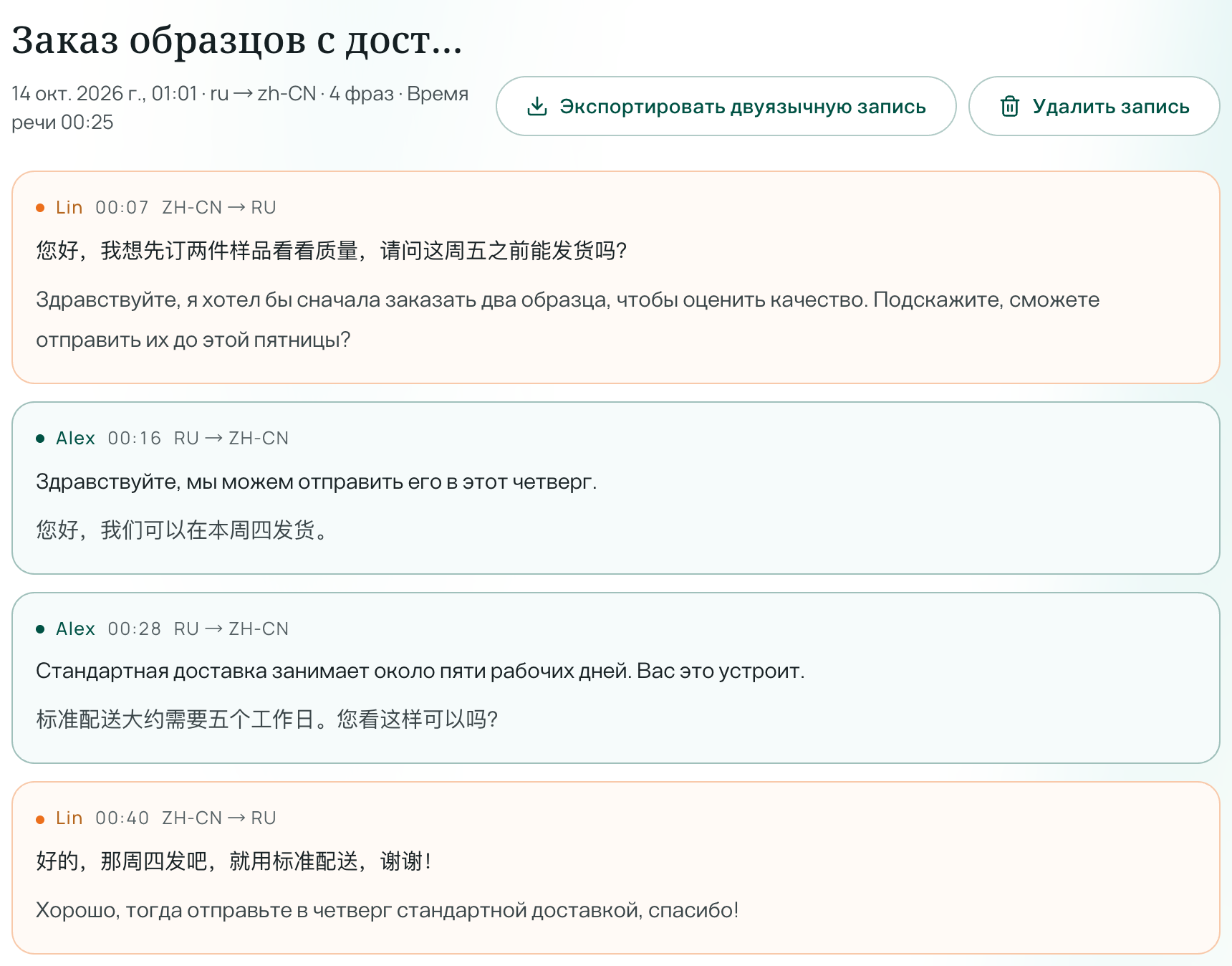This screenshot has height=966, width=1232.
Task: Click 'Хорошо, тогда отправьте в четверг стандартной доставкой'
Action: (339, 910)
